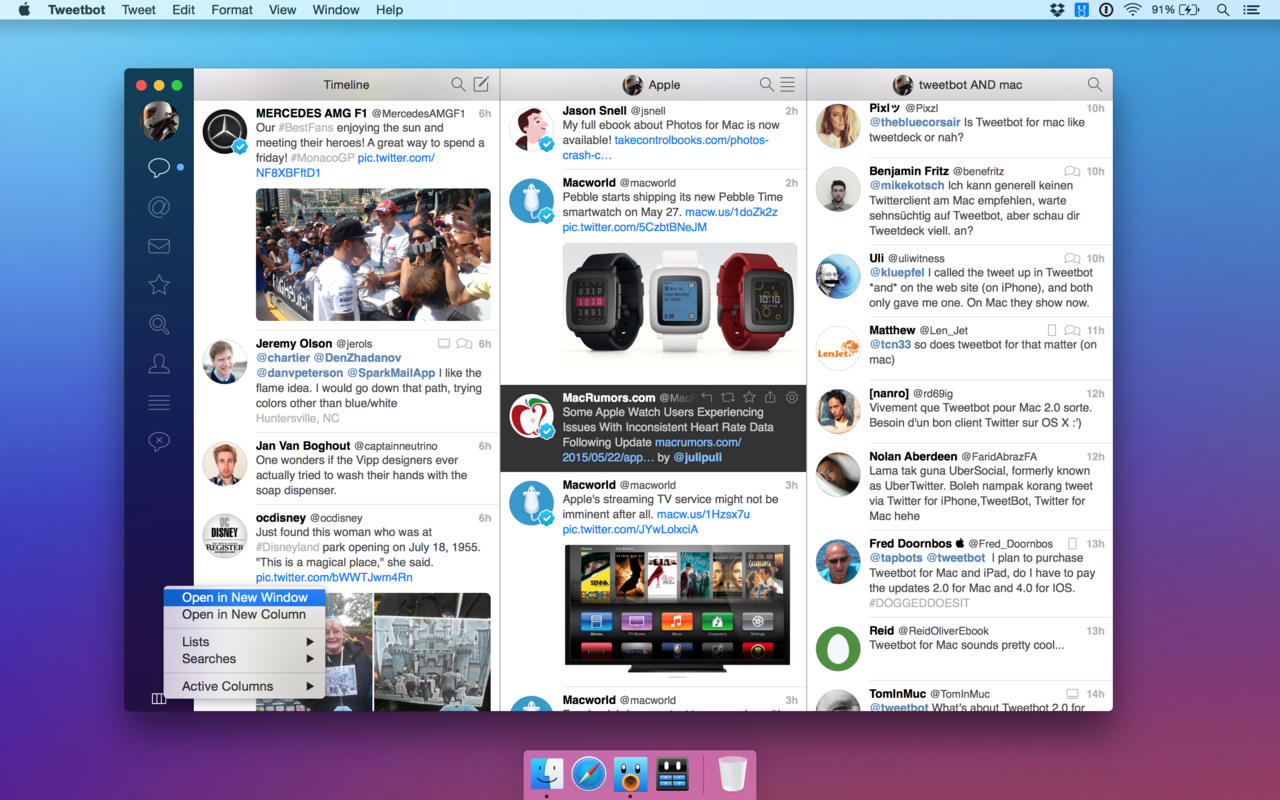Open the Profile icon in sidebar

(158, 364)
